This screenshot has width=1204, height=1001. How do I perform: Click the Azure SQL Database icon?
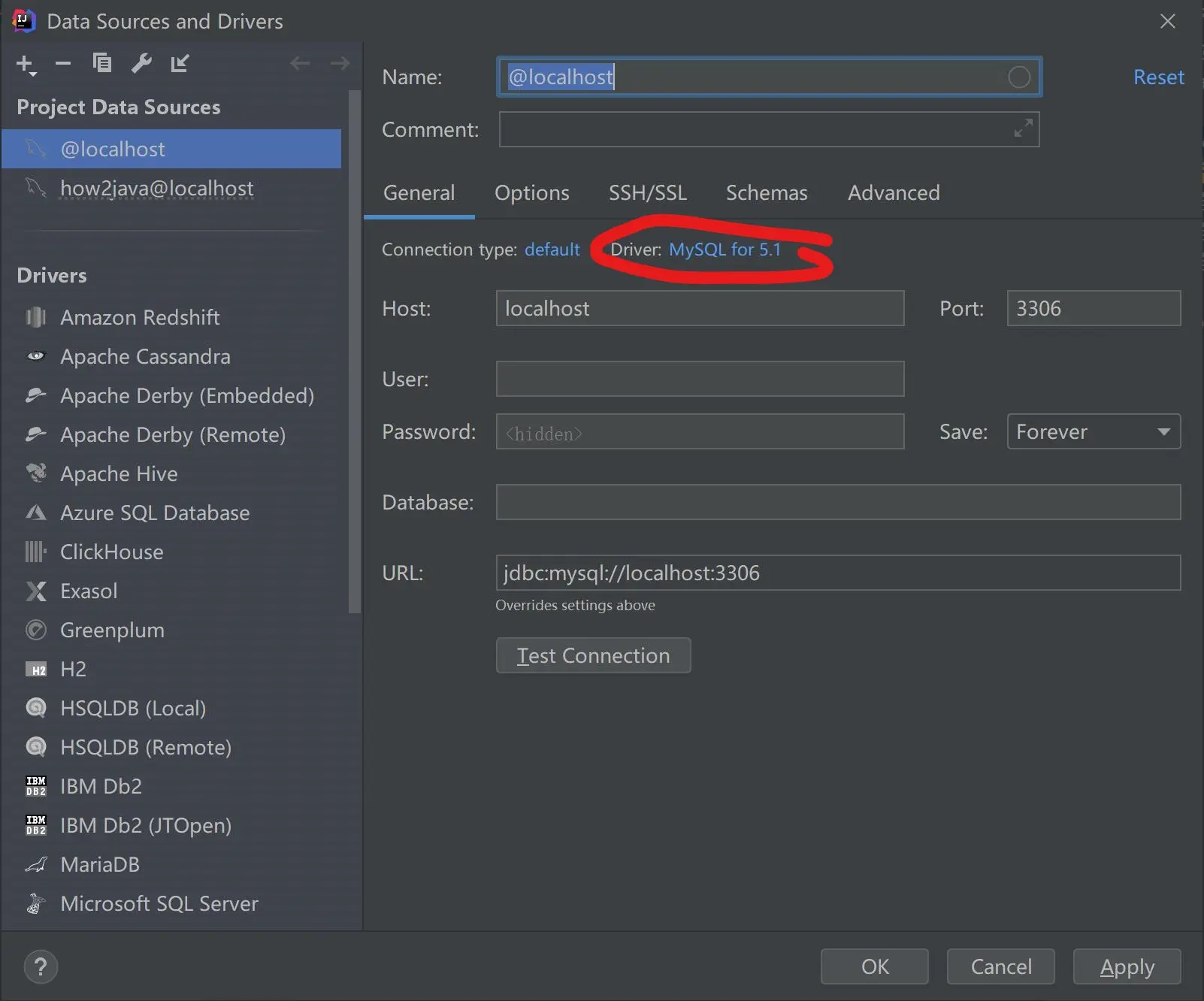[36, 513]
